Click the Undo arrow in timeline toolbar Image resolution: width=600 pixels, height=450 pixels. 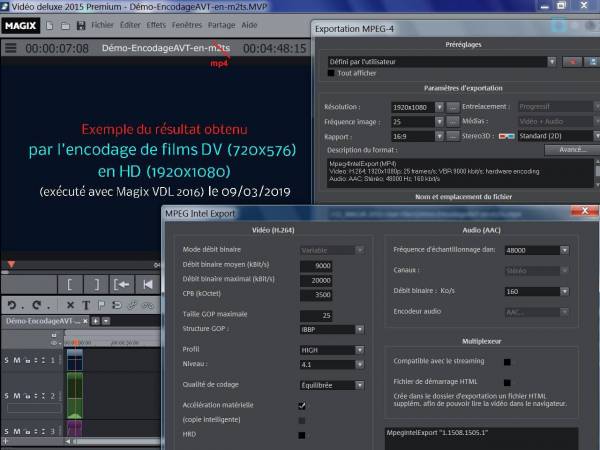[x=12, y=305]
